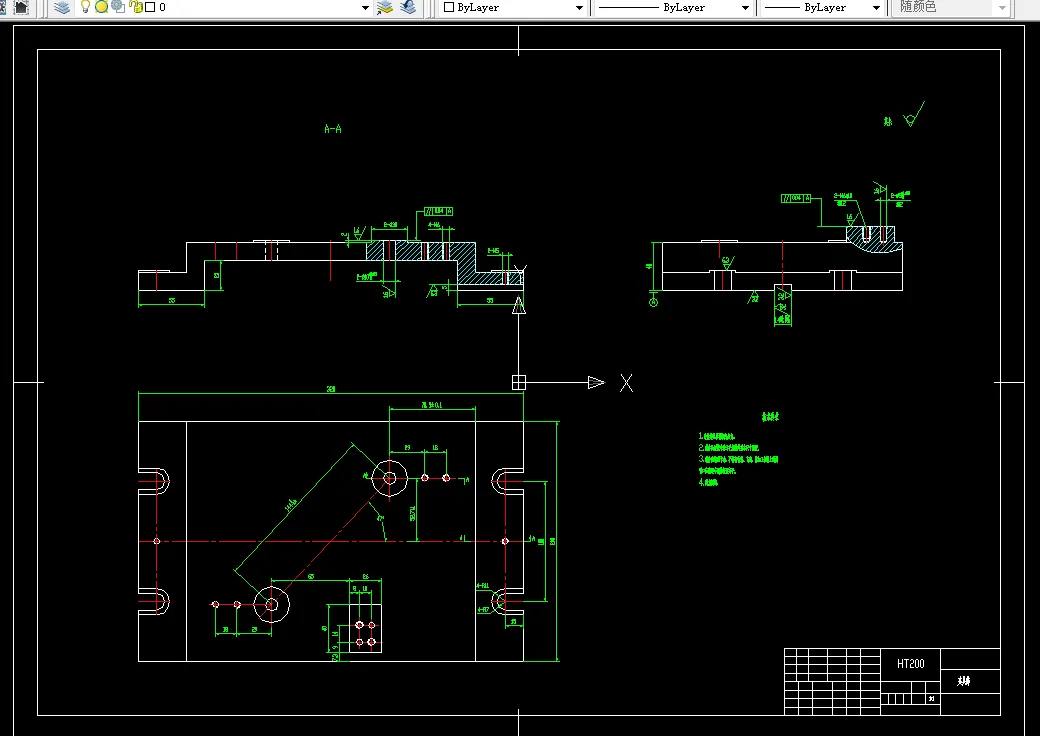Click the Layer Previous icon
This screenshot has width=1040, height=736.
[x=409, y=7]
